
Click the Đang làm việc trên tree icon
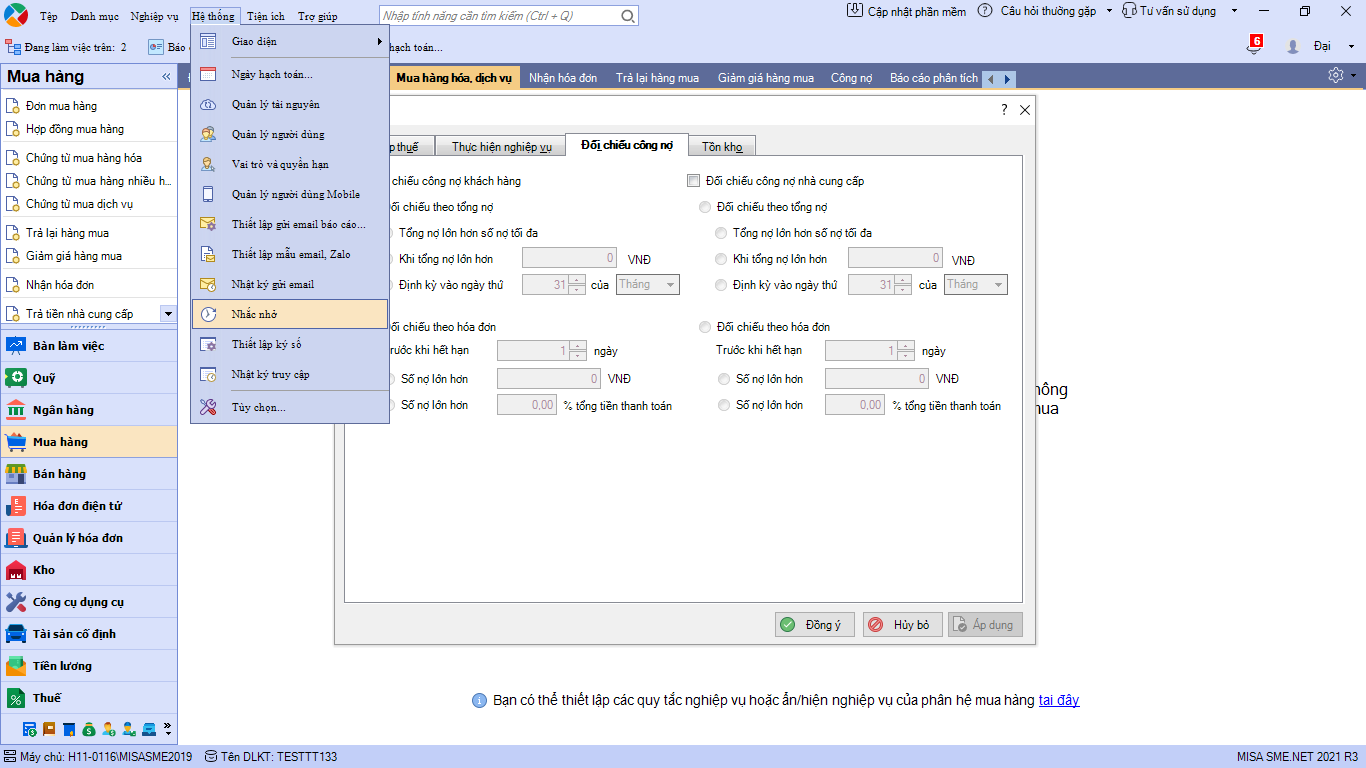click(13, 47)
